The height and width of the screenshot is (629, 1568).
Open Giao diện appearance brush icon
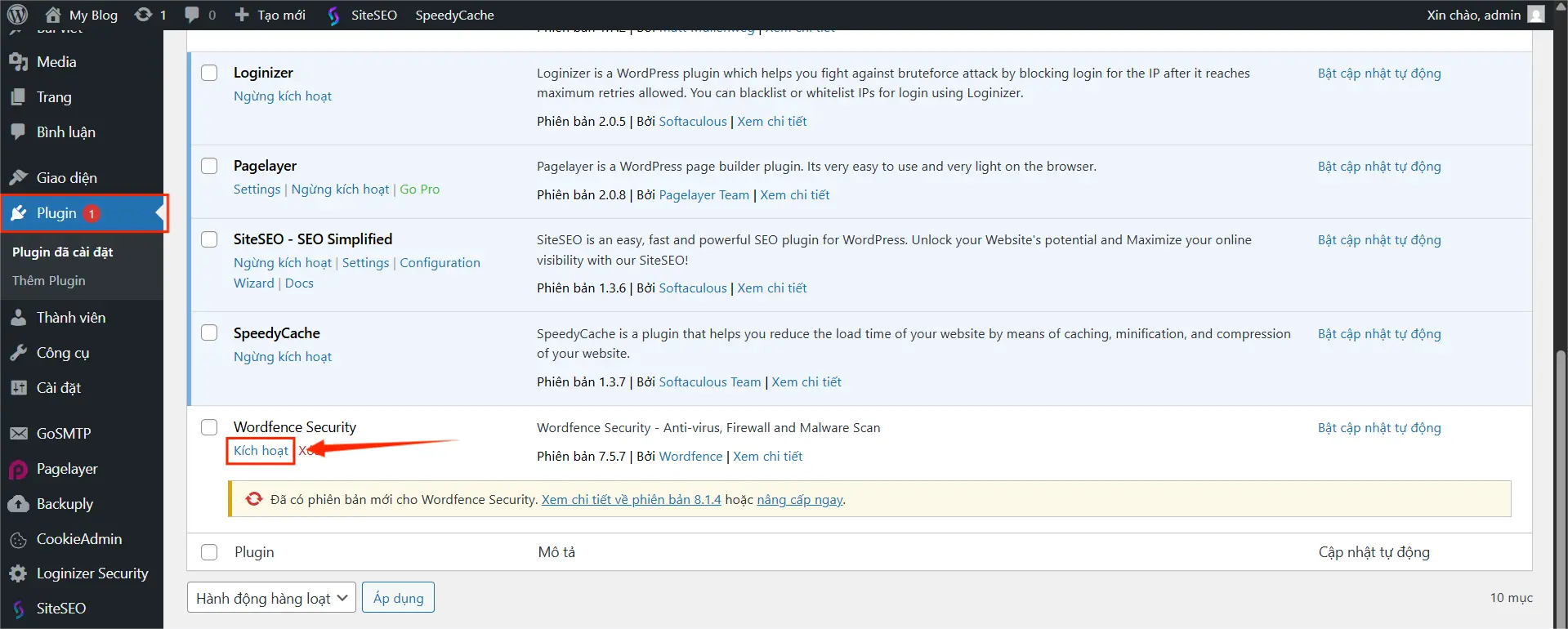click(18, 178)
